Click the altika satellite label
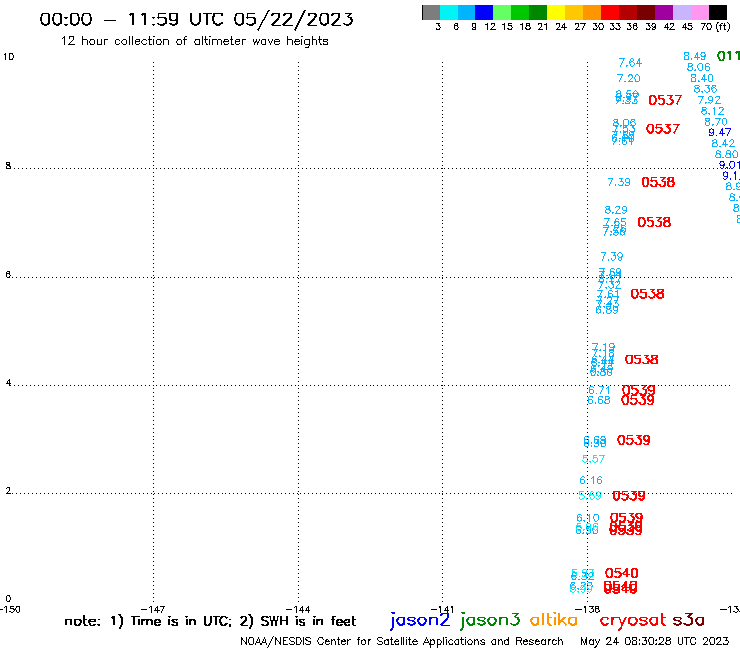 tap(554, 620)
